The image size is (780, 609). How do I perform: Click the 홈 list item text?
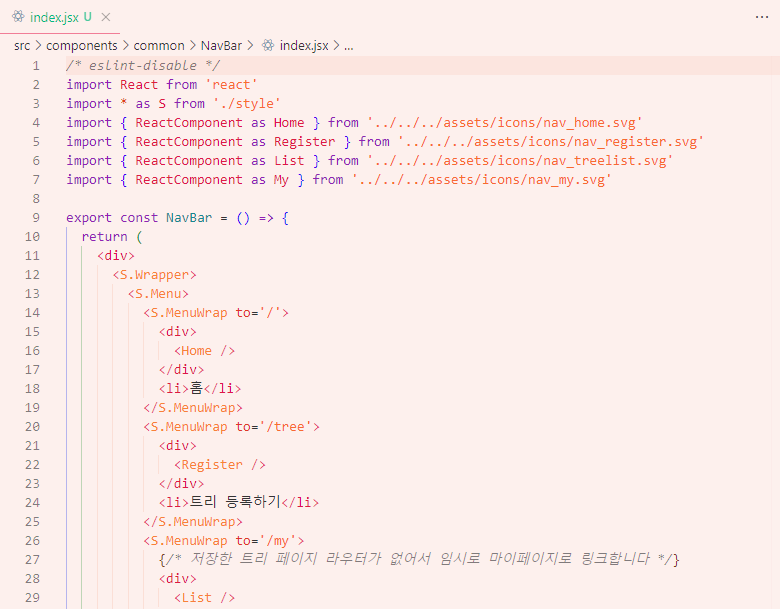[x=196, y=388]
